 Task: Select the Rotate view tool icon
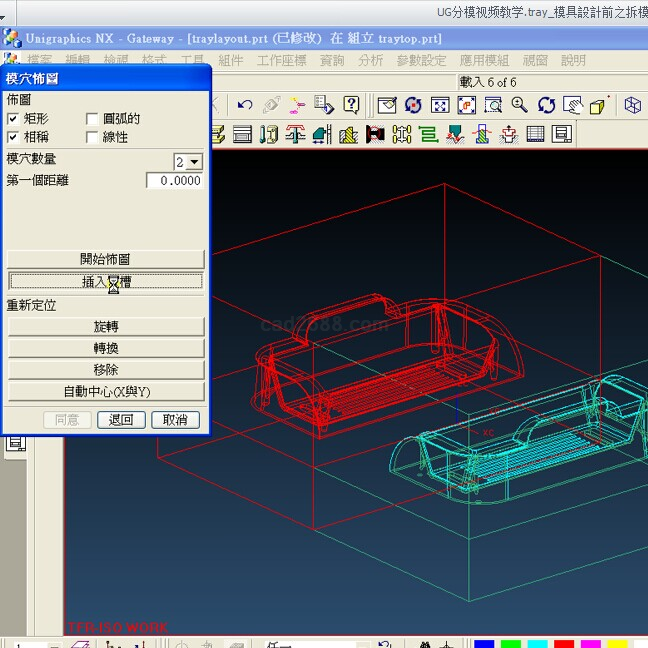pyautogui.click(x=546, y=105)
